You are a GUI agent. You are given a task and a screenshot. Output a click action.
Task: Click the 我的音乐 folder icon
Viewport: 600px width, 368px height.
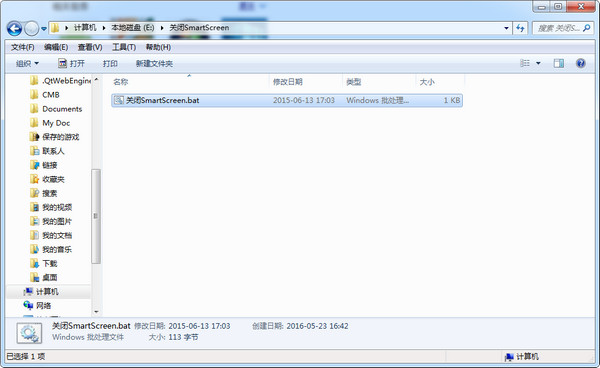(34, 249)
